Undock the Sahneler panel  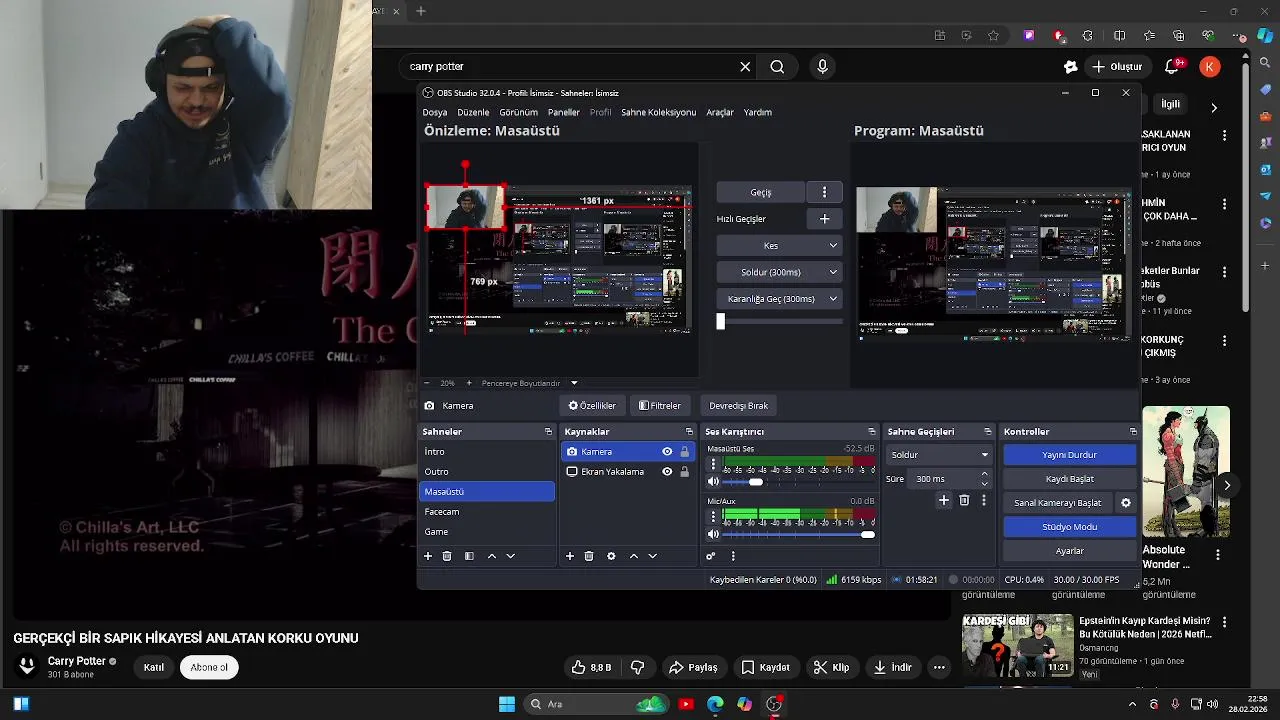tap(548, 432)
